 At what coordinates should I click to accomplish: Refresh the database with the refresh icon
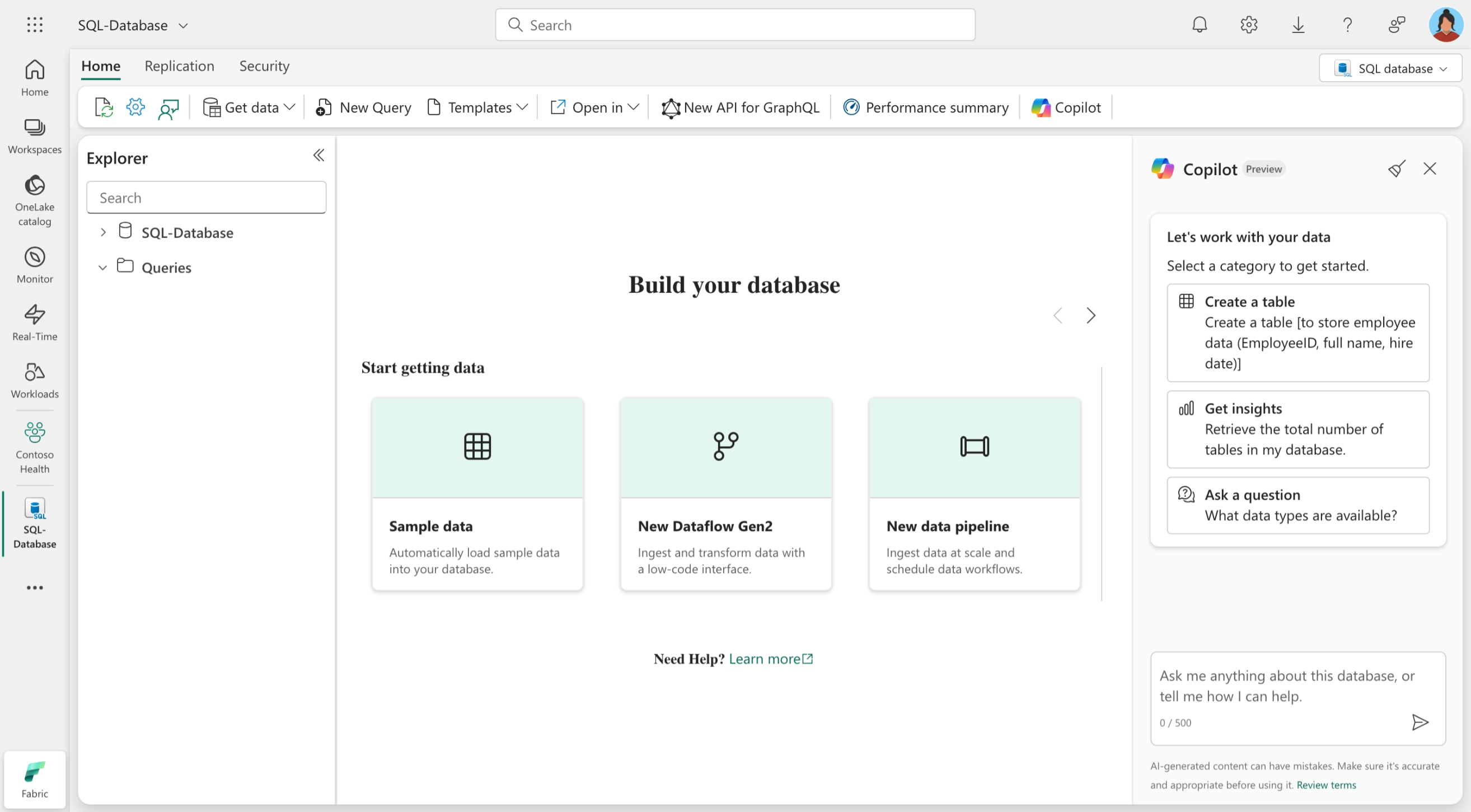pos(104,107)
